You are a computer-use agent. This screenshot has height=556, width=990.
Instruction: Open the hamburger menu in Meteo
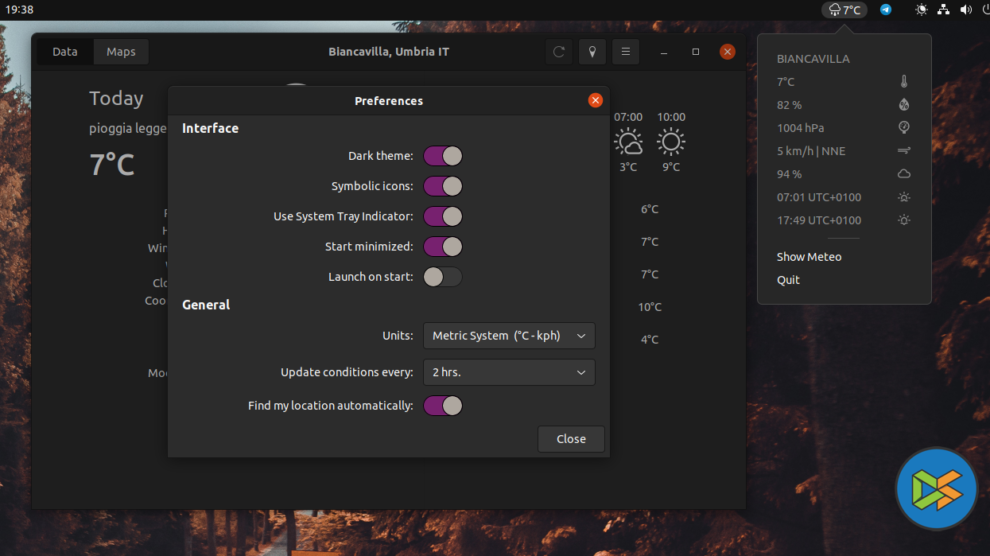coord(626,52)
